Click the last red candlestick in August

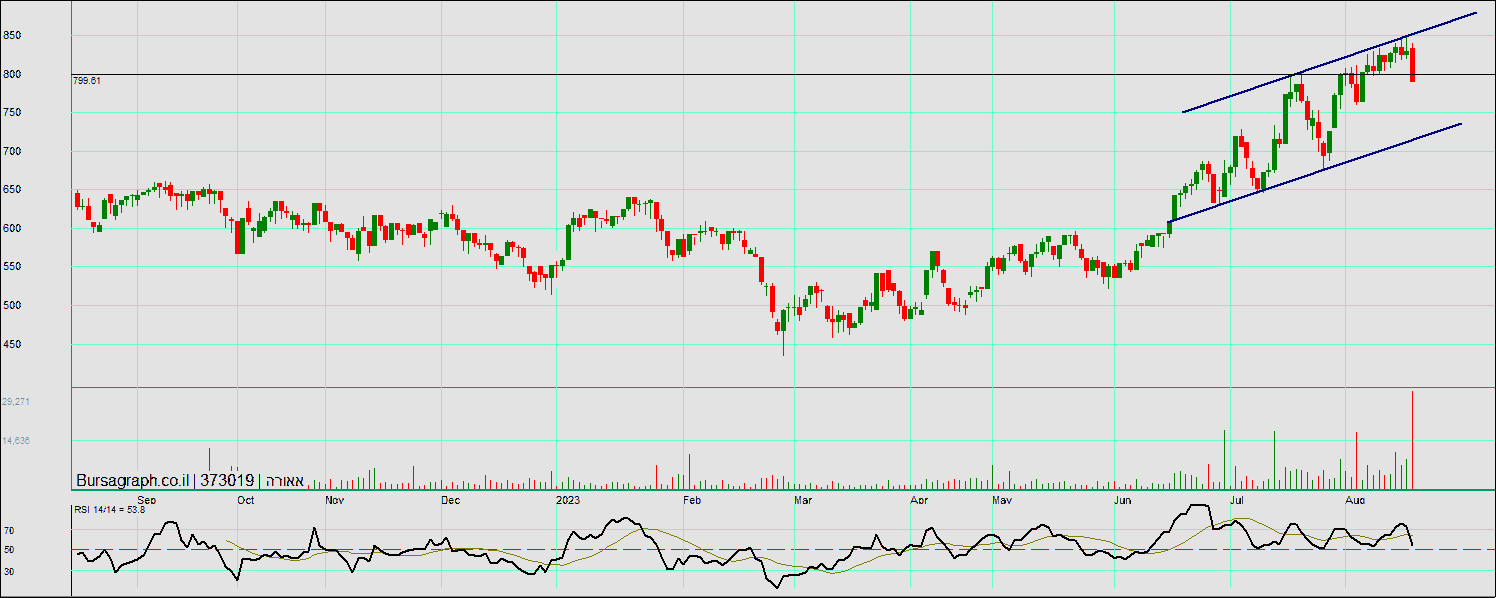(x=1412, y=65)
